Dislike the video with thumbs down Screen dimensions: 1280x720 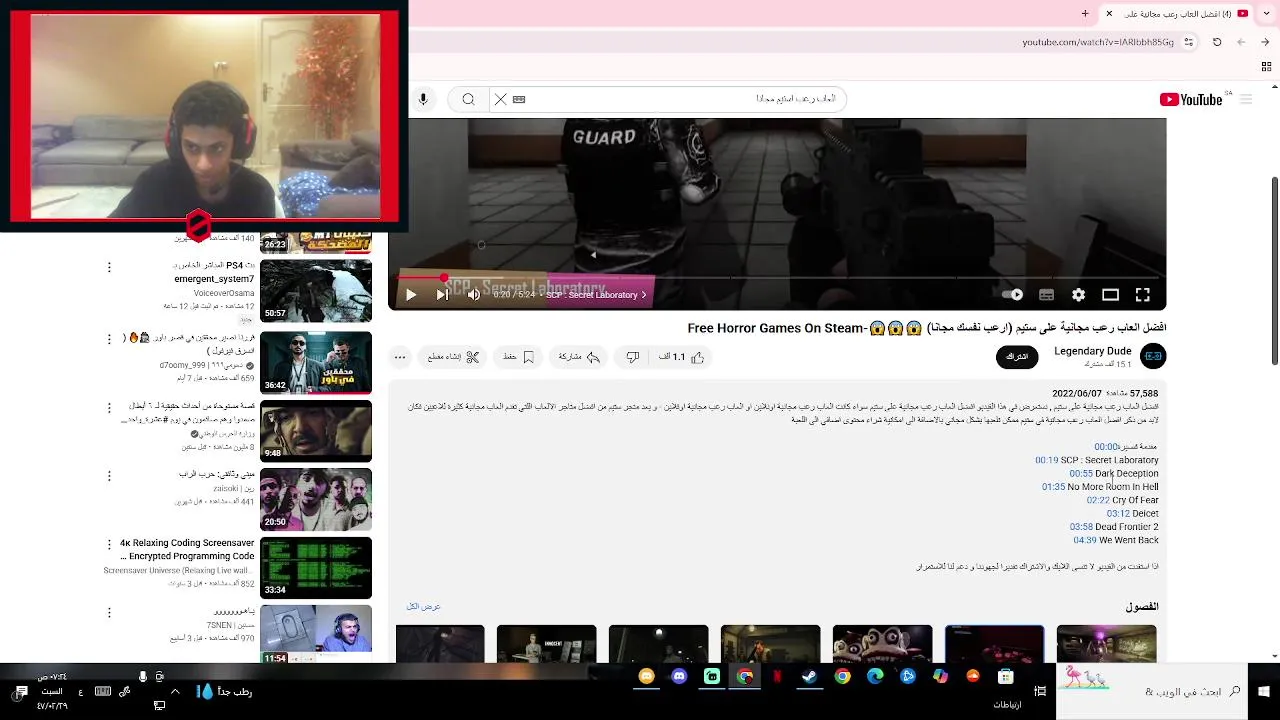coord(632,357)
